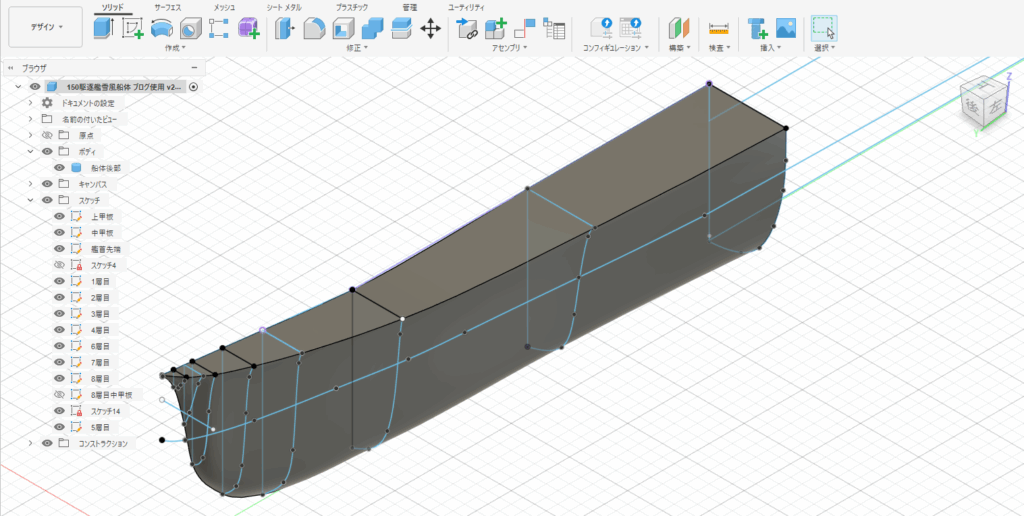The width and height of the screenshot is (1024, 516).
Task: Click the Revolve tool icon
Action: click(x=161, y=28)
